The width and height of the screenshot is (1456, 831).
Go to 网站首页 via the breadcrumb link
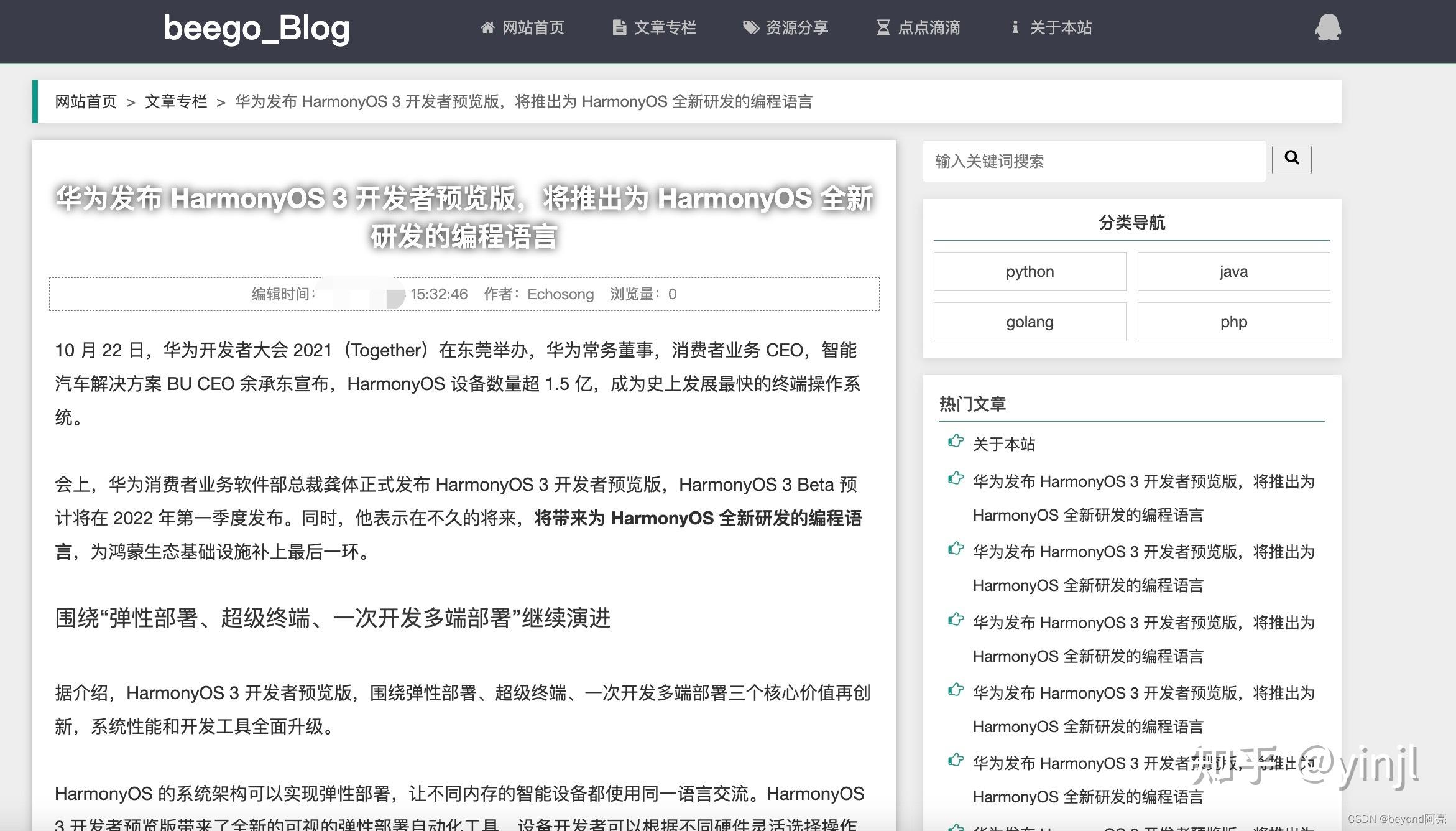click(x=85, y=101)
